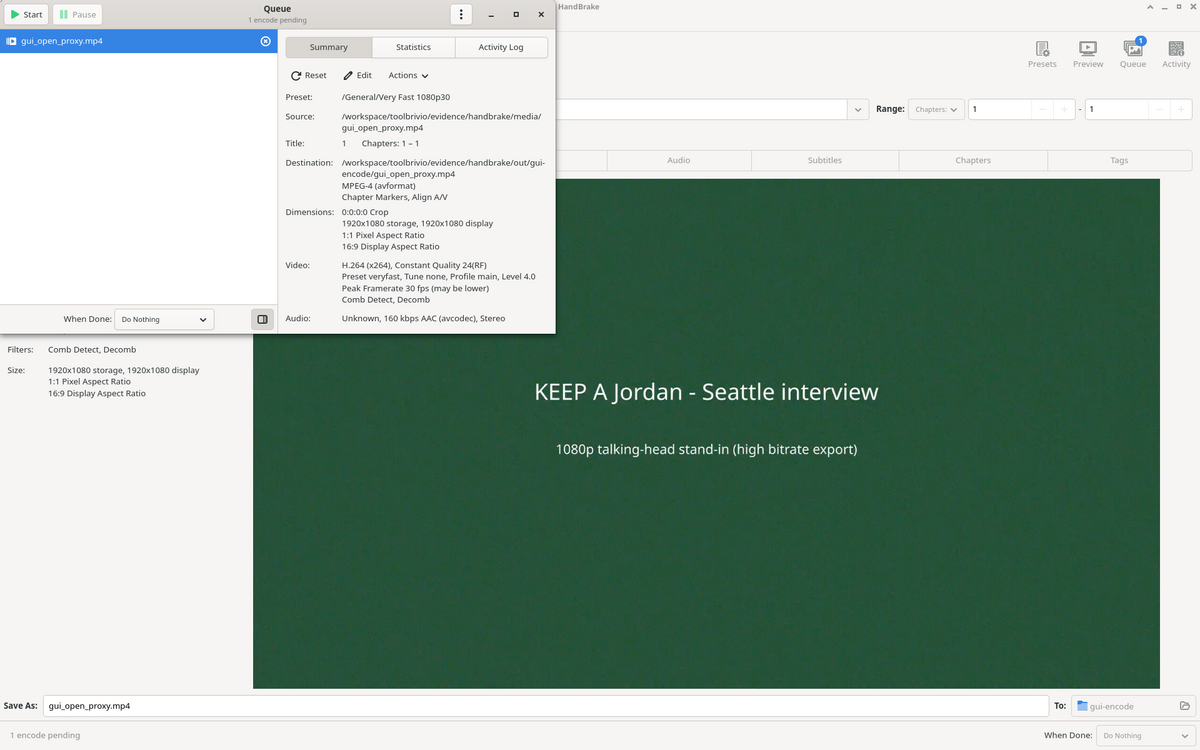The height and width of the screenshot is (750, 1200).
Task: Switch to the Audio tab
Action: (x=679, y=160)
